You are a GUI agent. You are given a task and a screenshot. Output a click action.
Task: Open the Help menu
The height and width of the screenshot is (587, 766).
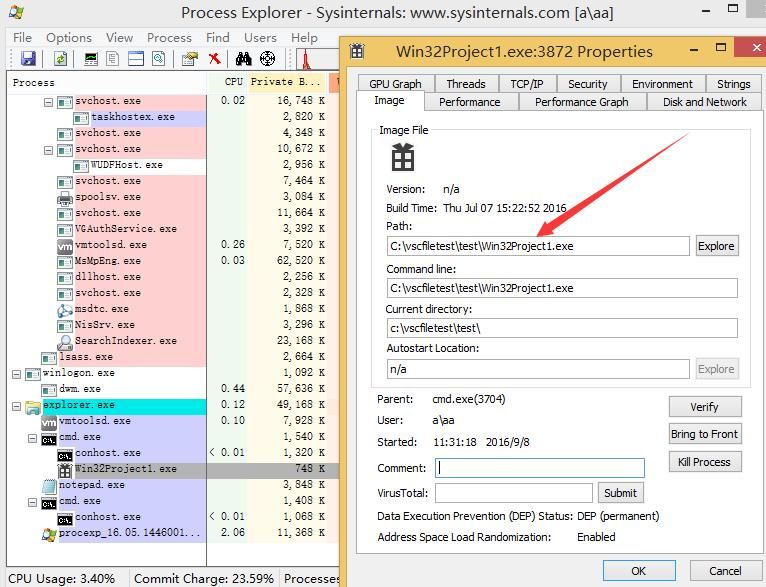[304, 38]
